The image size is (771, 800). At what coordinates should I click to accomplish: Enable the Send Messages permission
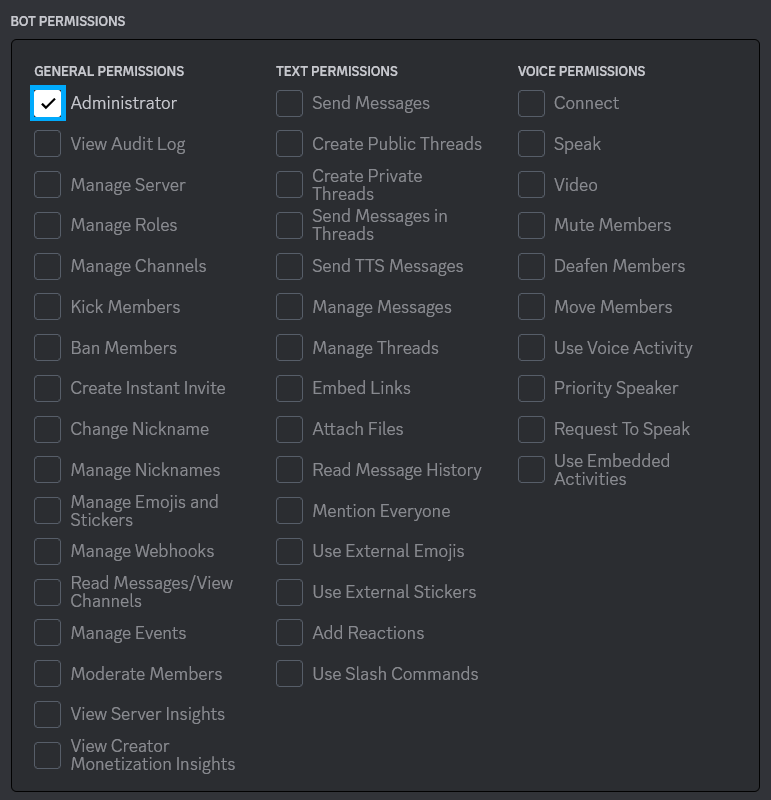tap(289, 103)
